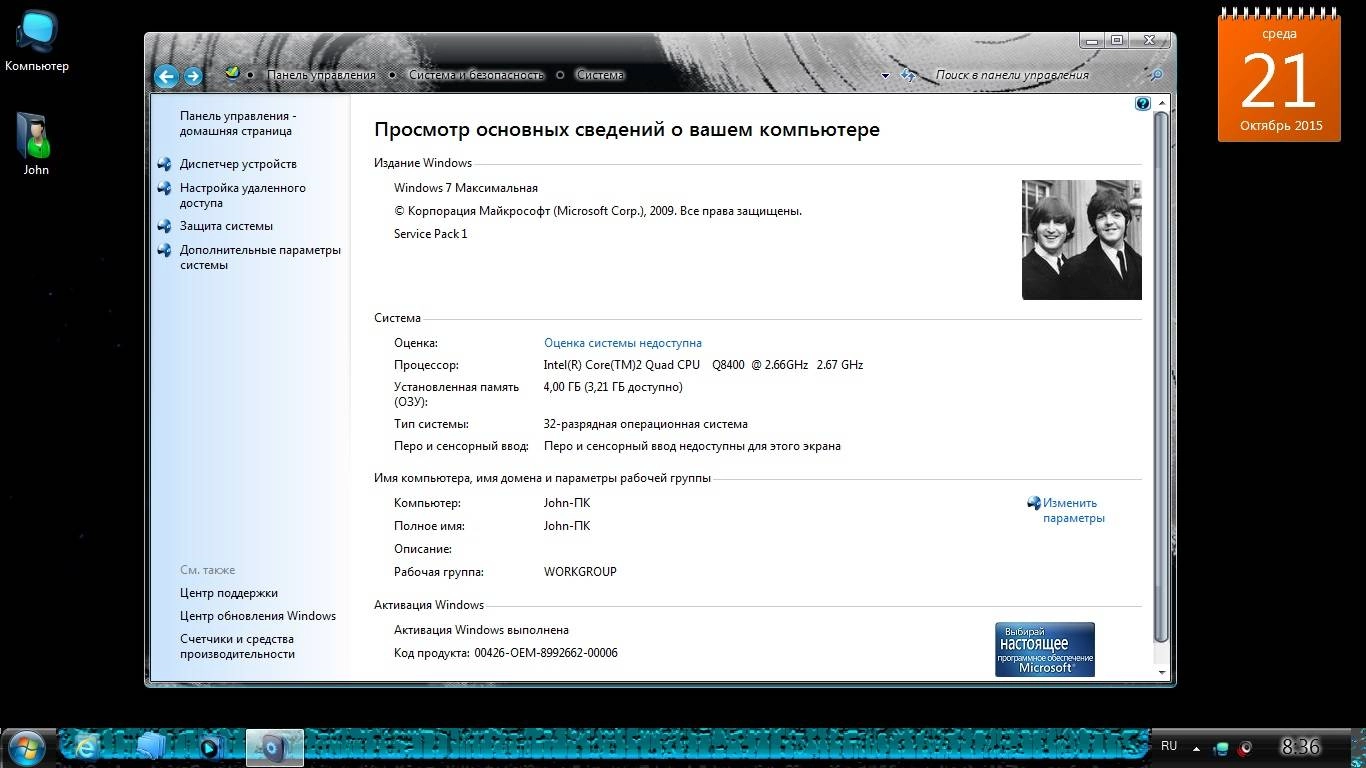The height and width of the screenshot is (768, 1366).
Task: Click the taskbar clock showing 8:36
Action: click(1300, 746)
